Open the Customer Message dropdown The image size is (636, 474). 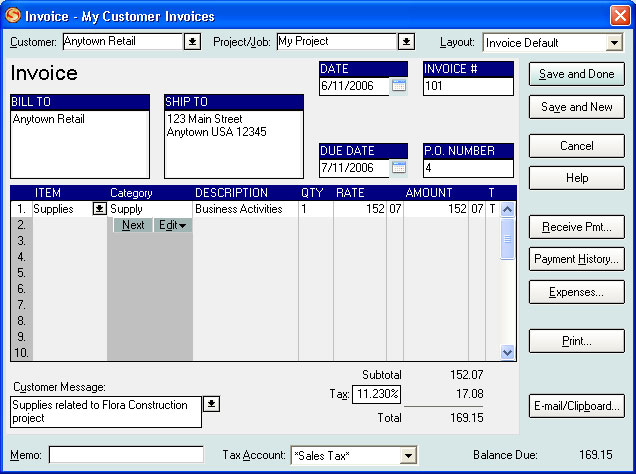211,404
